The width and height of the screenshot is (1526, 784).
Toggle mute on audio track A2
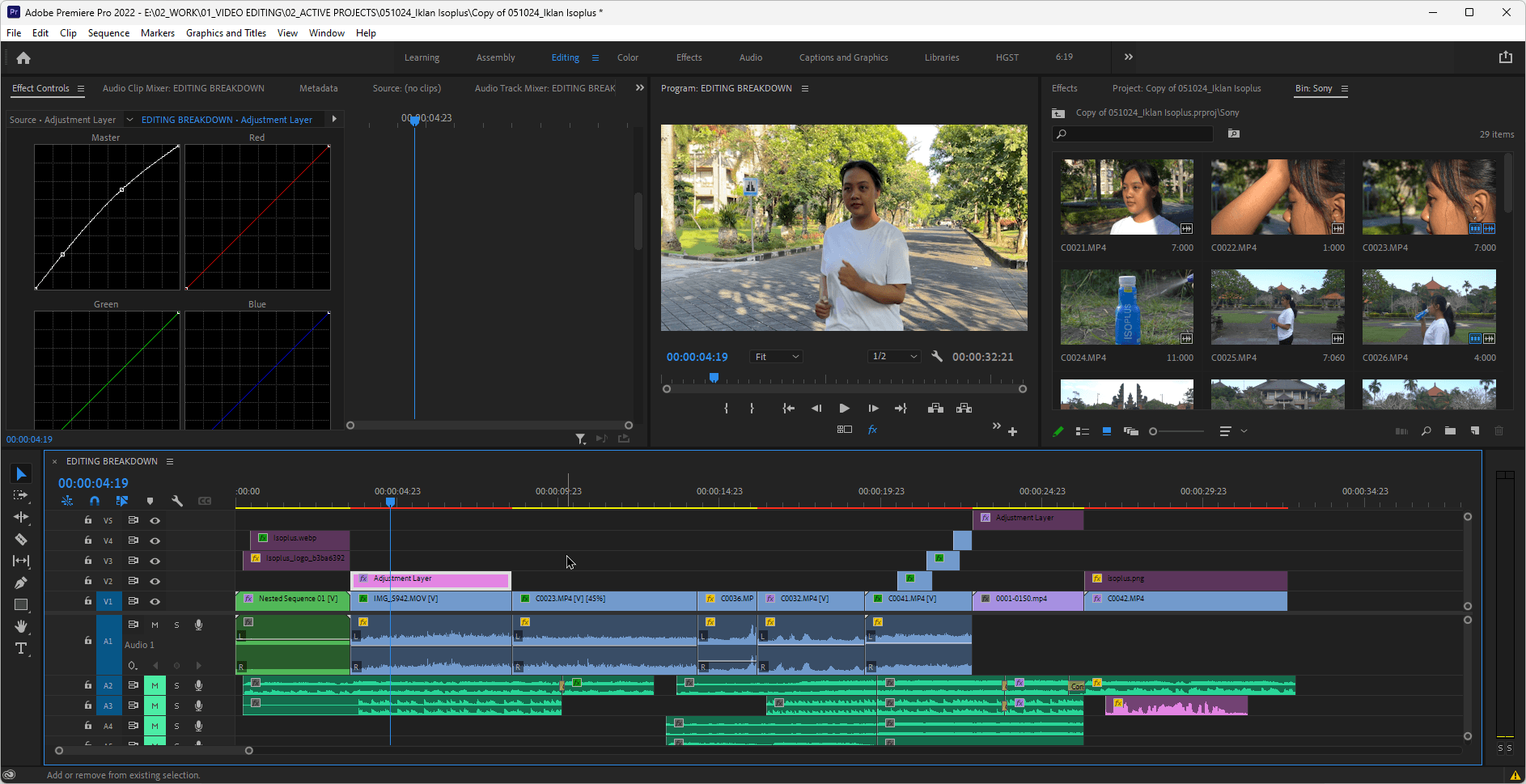pyautogui.click(x=155, y=685)
